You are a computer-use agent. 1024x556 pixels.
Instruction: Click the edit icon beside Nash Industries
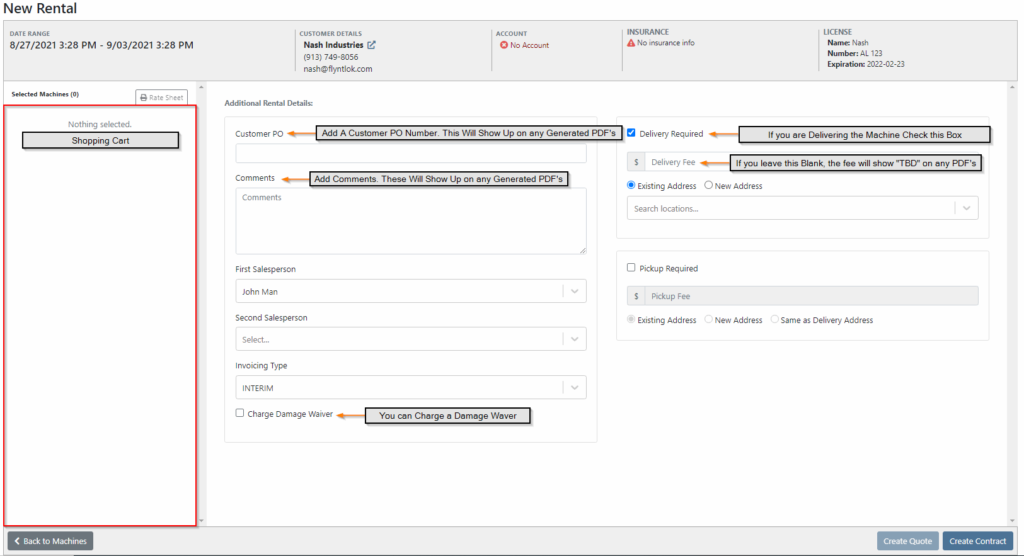pyautogui.click(x=372, y=45)
